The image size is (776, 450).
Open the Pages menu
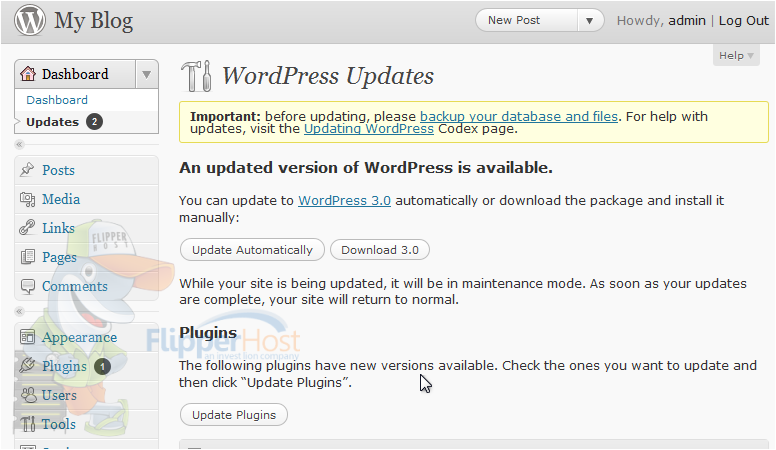(59, 257)
